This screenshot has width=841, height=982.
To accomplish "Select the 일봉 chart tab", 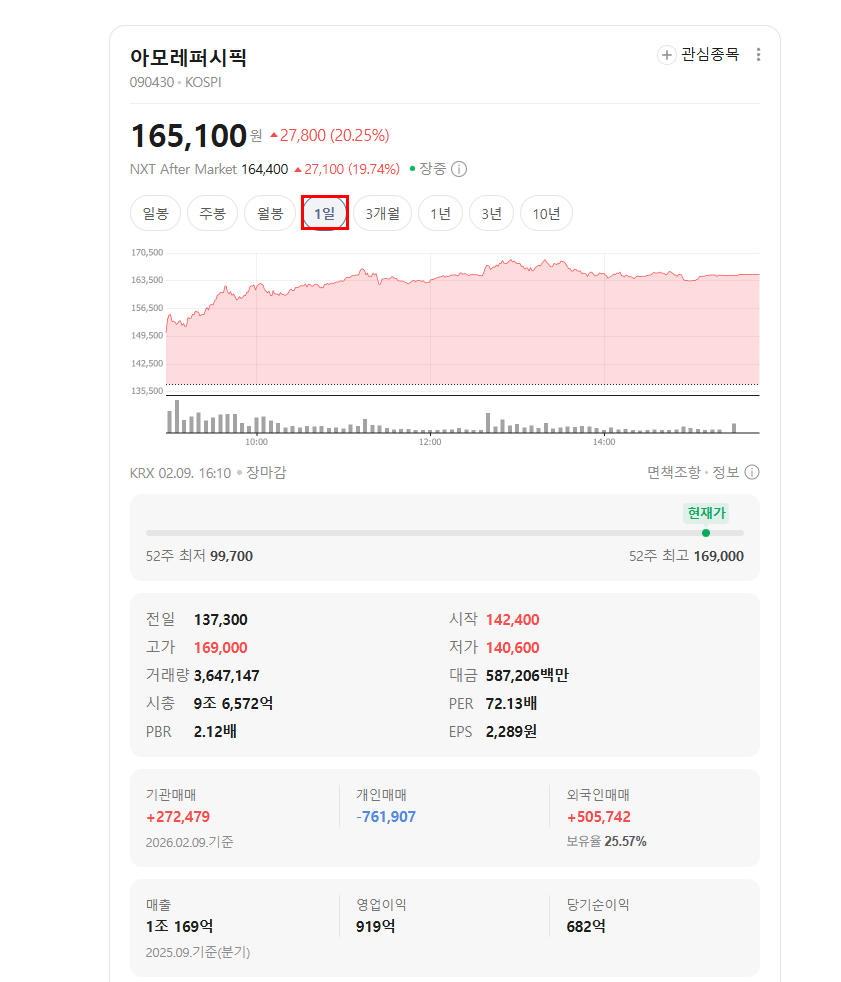I will pos(155,214).
